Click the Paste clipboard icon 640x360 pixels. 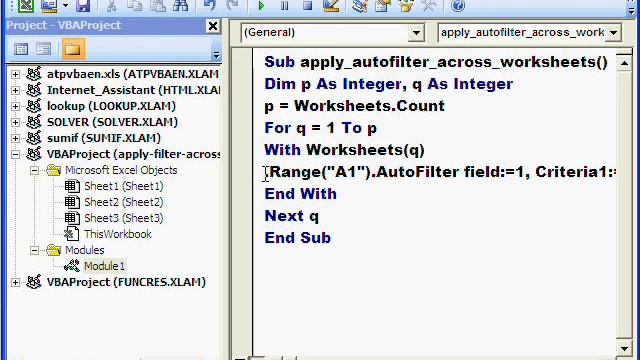pos(158,6)
